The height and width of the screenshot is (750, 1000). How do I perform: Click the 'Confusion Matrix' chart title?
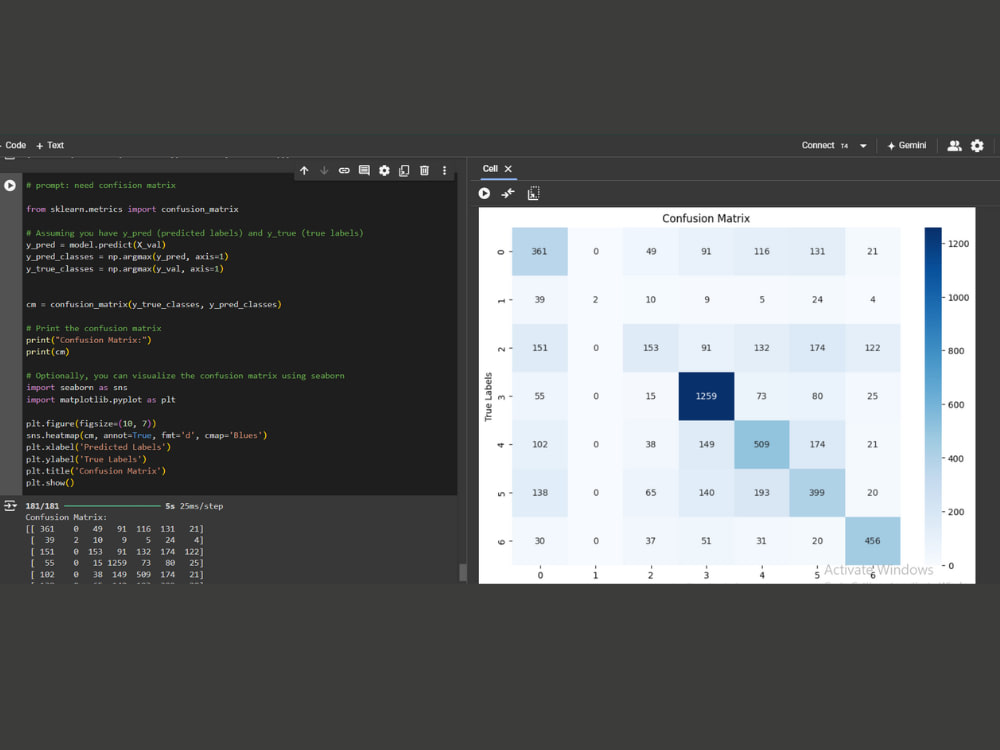point(706,218)
